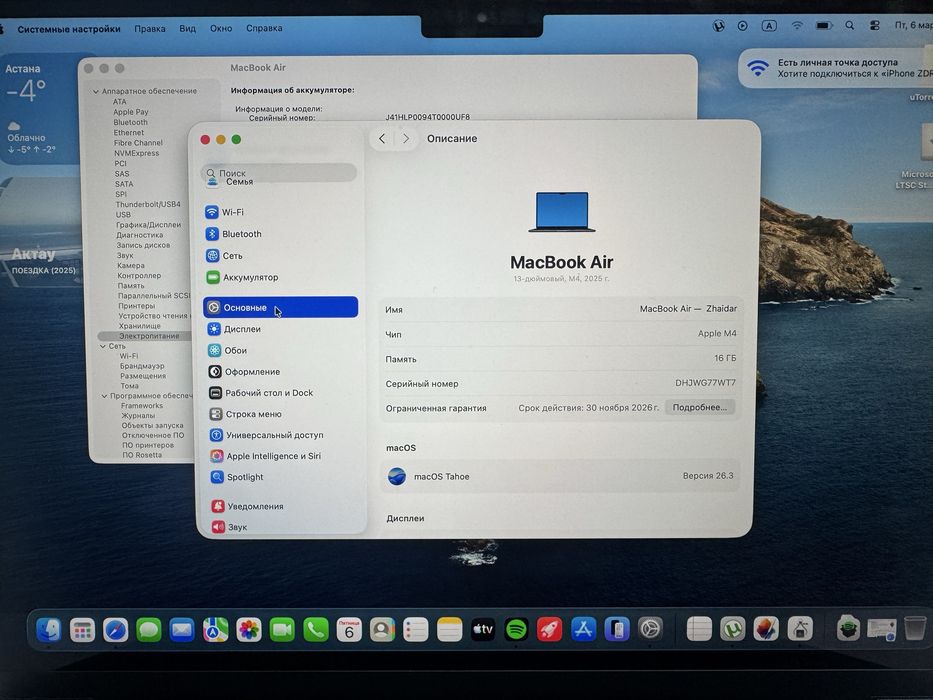Select Основные in the settings sidebar
This screenshot has width=933, height=700.
pos(280,307)
